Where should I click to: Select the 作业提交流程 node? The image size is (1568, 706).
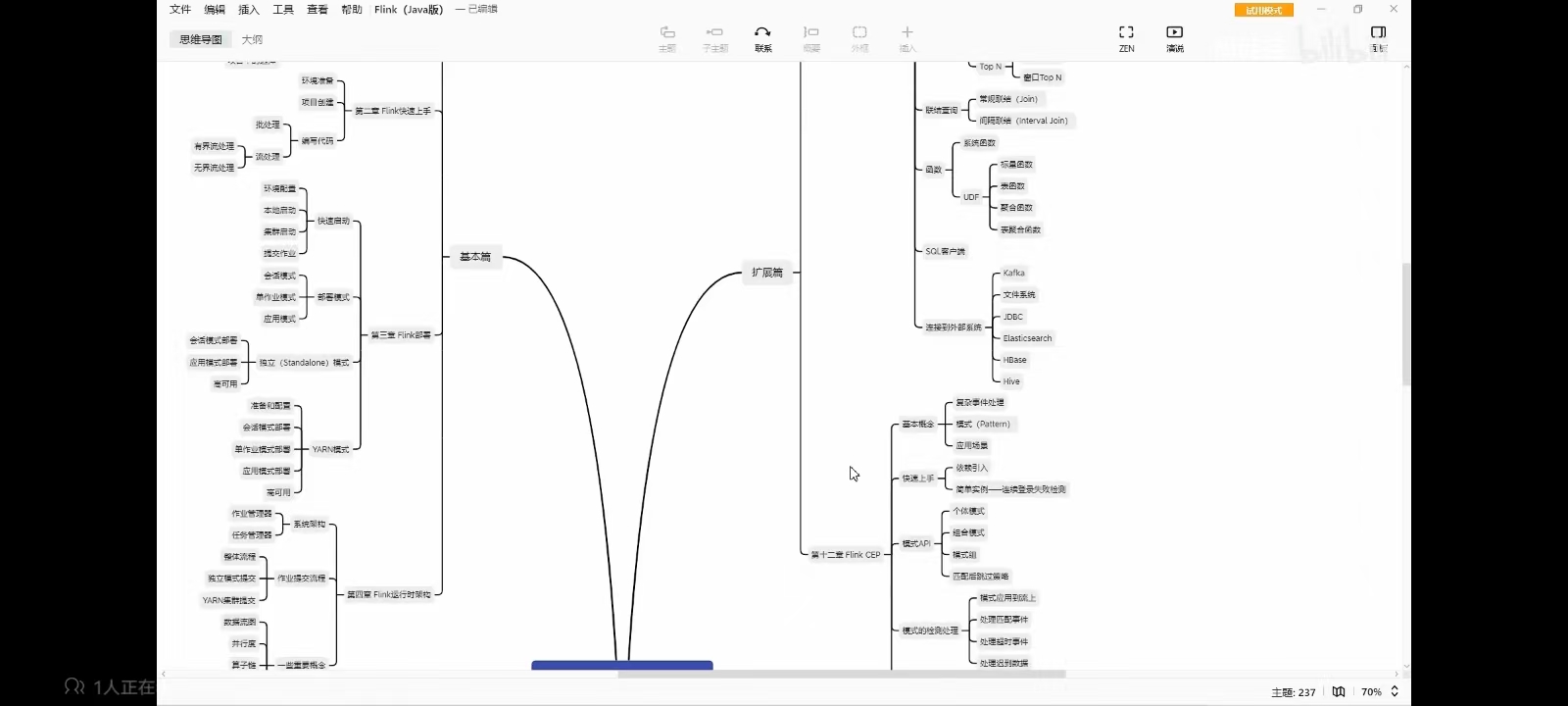pyautogui.click(x=302, y=579)
